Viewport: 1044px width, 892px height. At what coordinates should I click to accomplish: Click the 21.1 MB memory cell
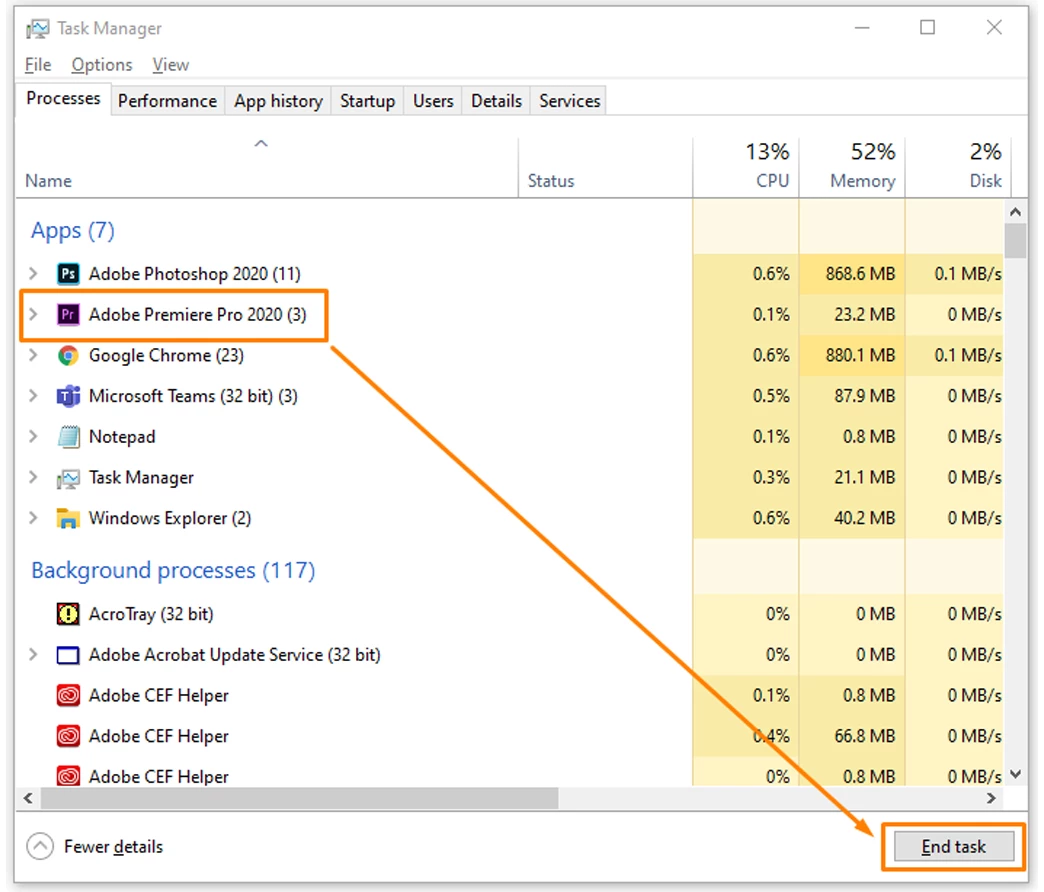coord(852,477)
